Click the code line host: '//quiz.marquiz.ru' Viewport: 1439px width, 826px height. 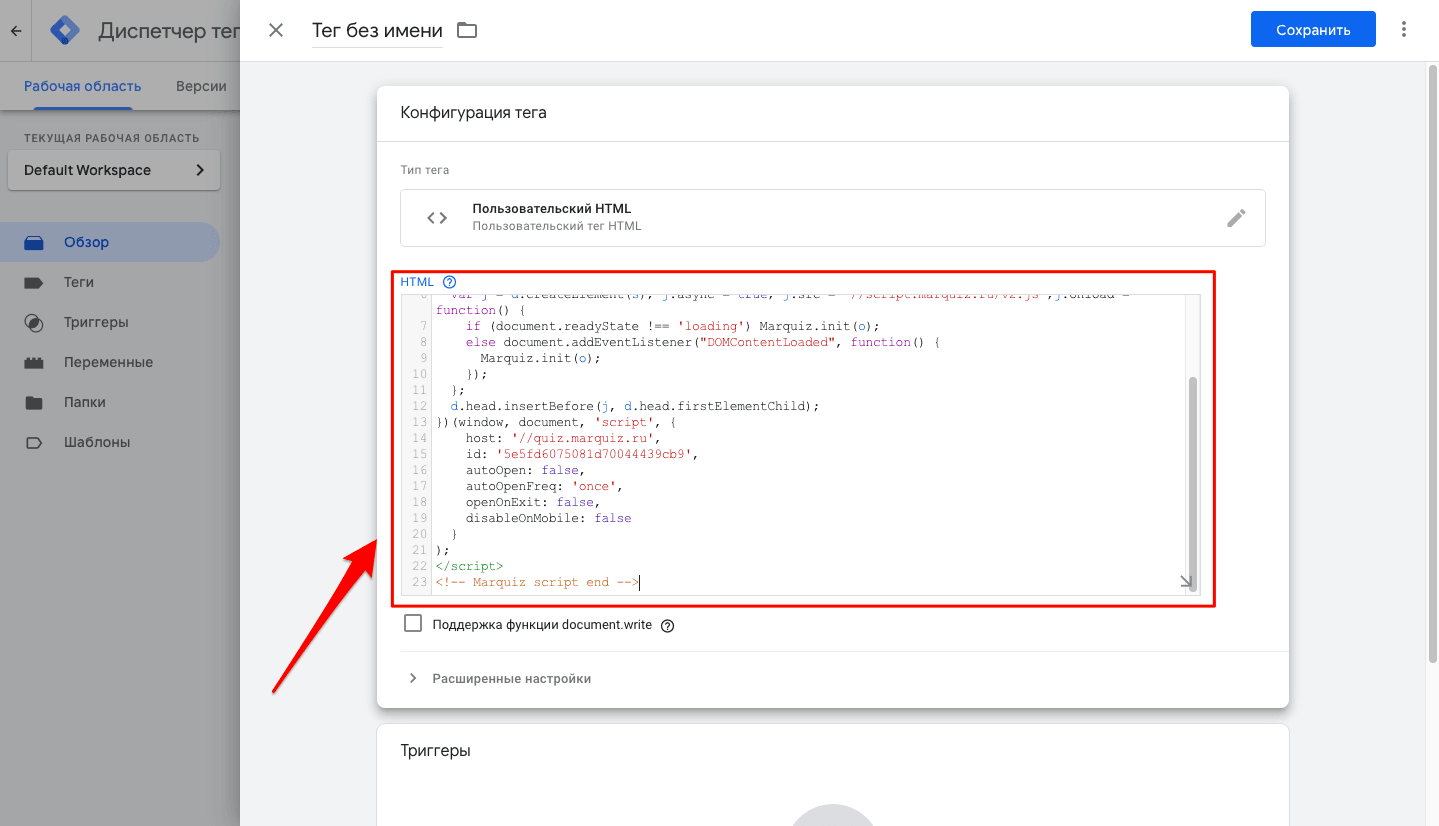[563, 438]
